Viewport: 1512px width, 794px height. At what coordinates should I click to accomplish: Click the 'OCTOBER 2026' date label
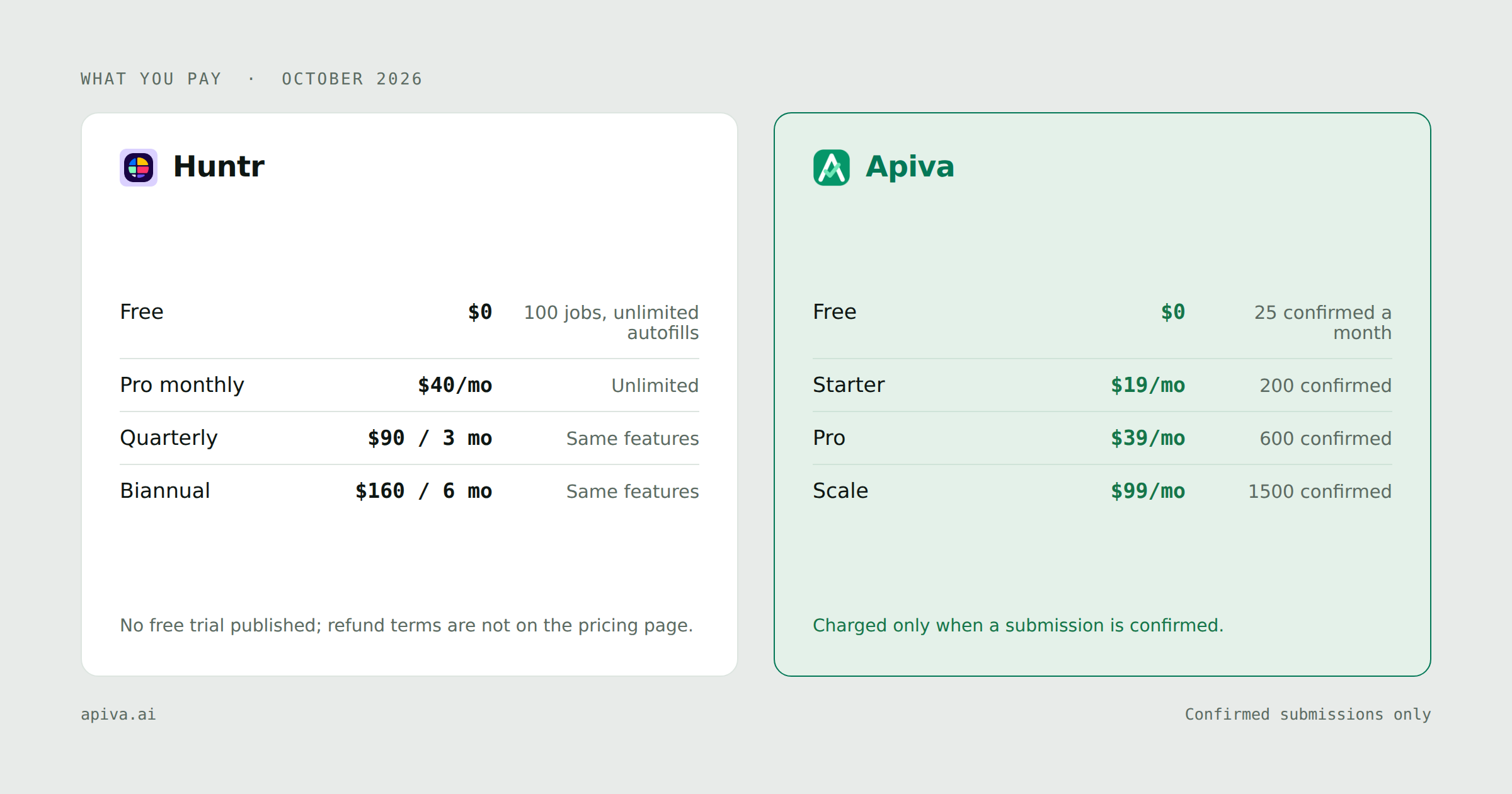coord(352,79)
